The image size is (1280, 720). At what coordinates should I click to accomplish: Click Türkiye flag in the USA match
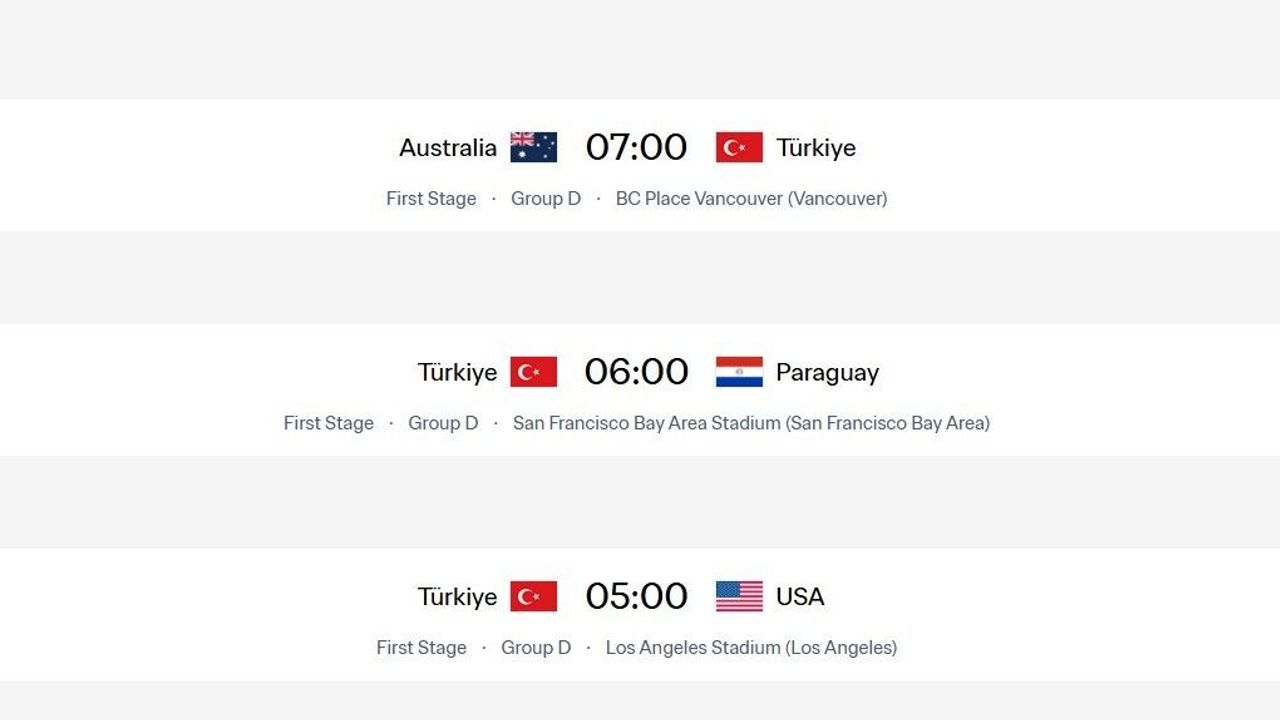[533, 596]
